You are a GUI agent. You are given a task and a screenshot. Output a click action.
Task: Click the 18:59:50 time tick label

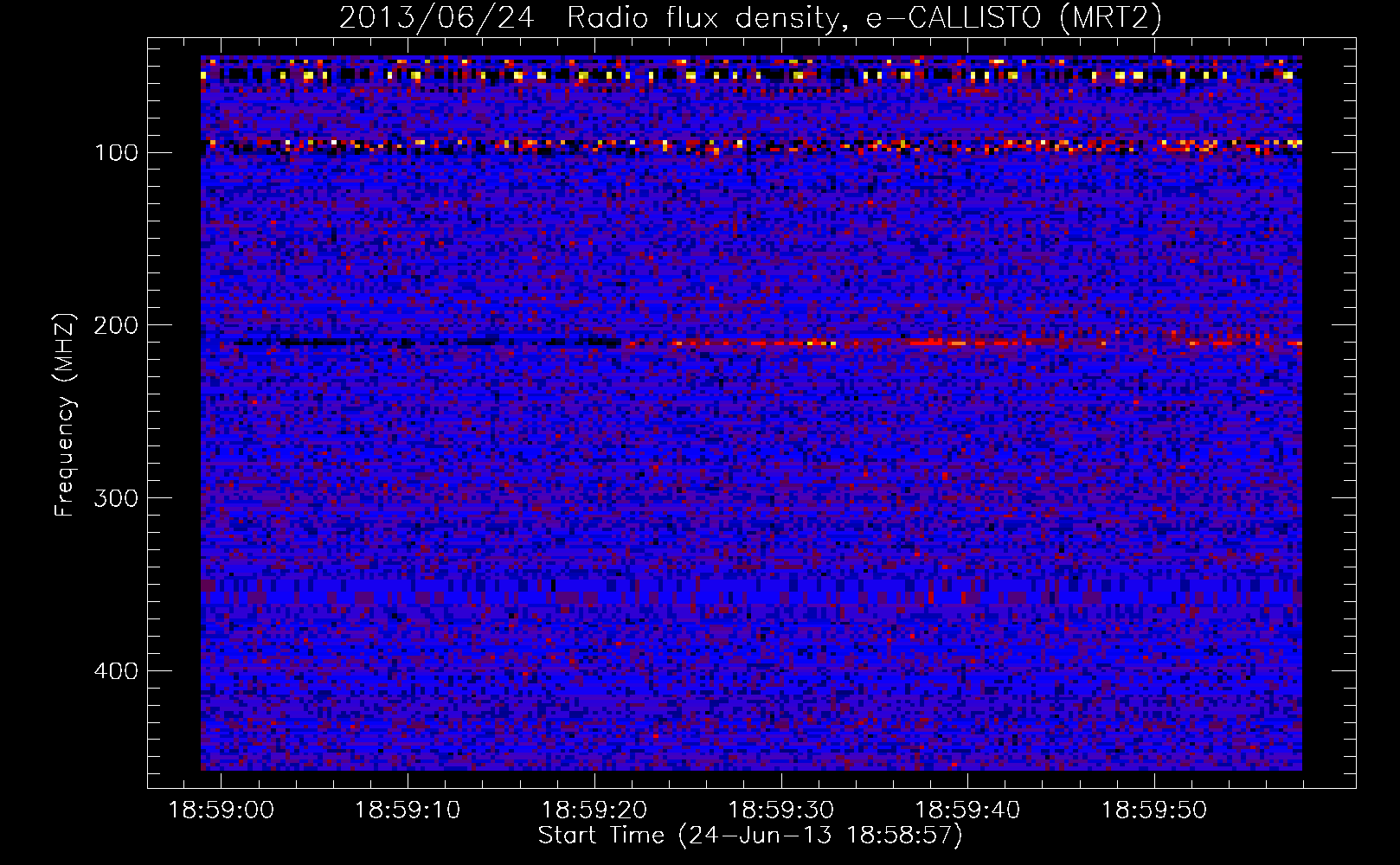[x=1154, y=811]
